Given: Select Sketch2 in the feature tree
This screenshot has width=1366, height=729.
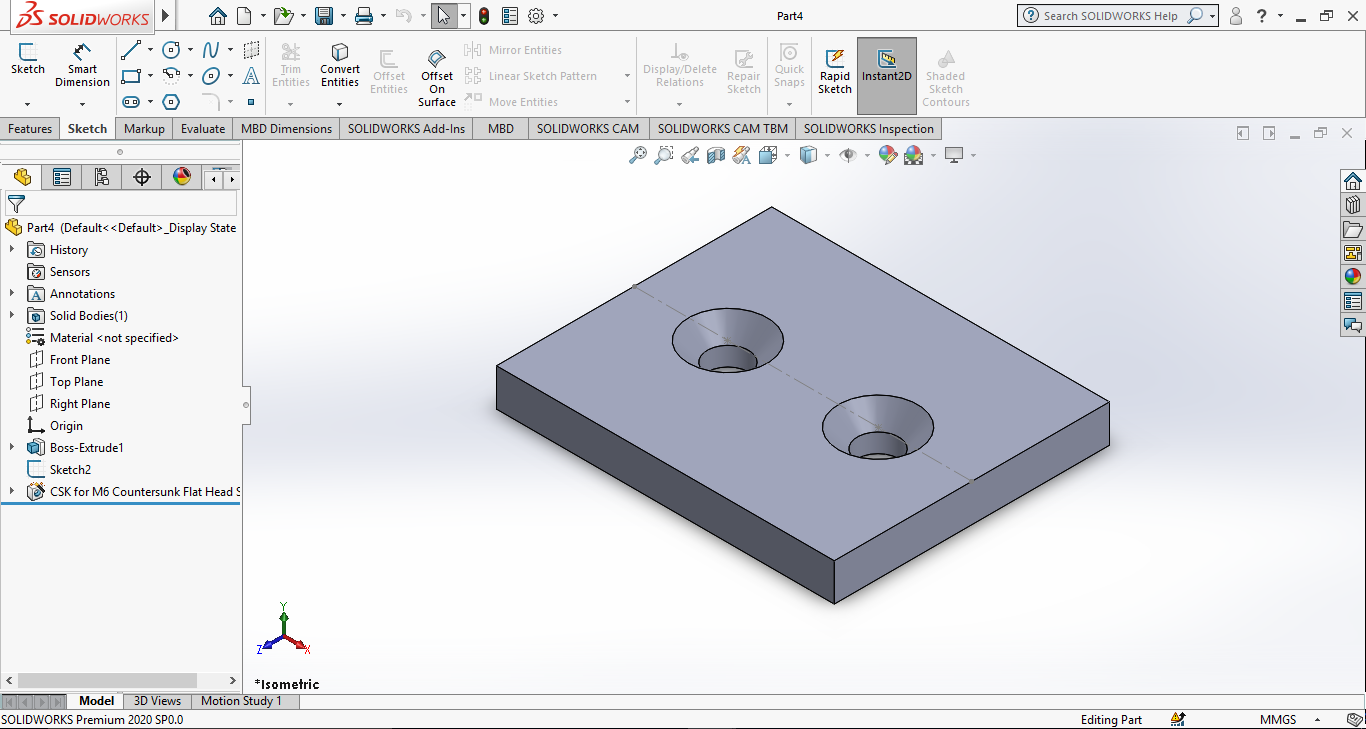Looking at the screenshot, I should coord(70,470).
